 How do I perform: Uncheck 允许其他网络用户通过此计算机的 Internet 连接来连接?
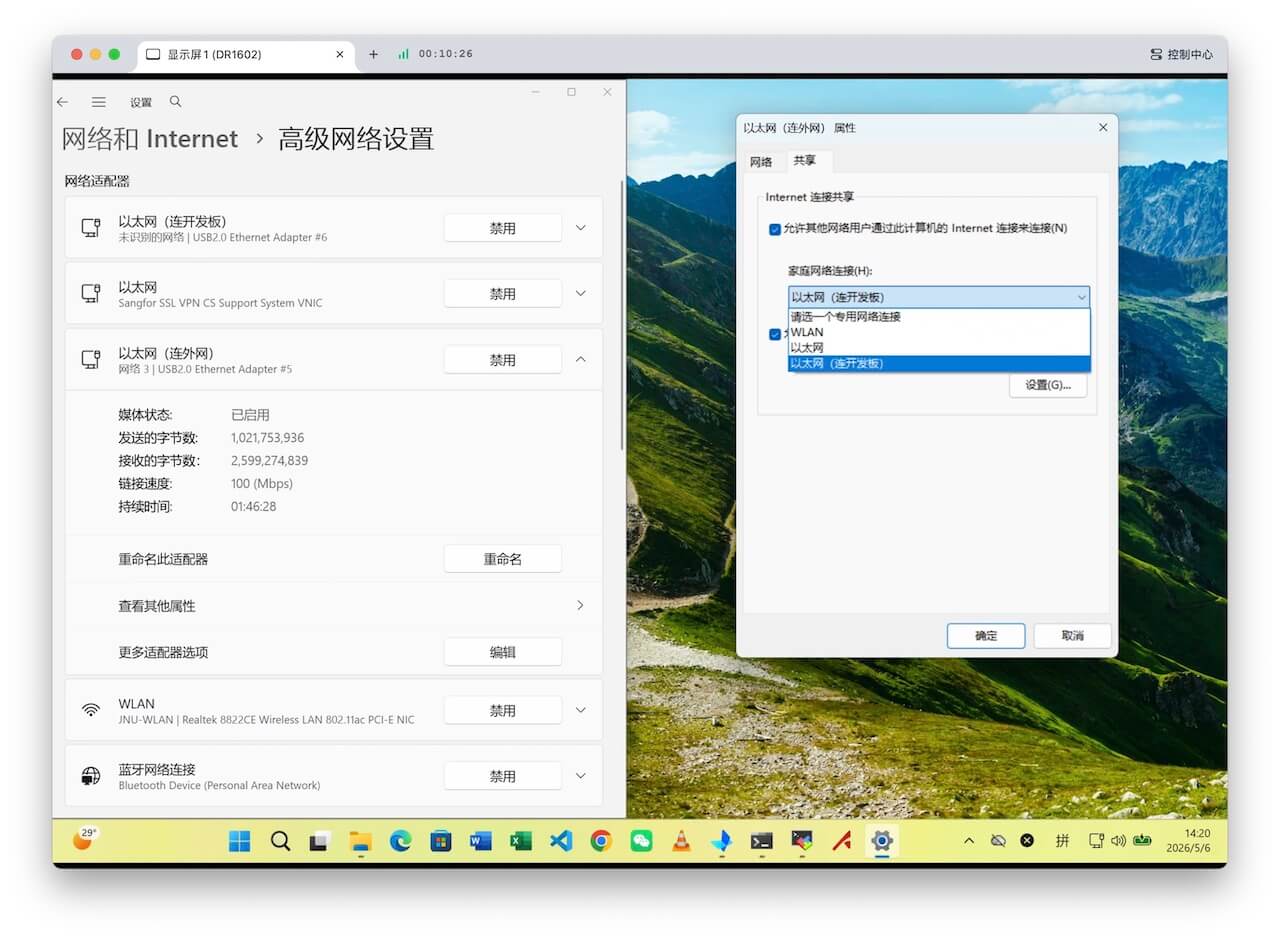(774, 229)
